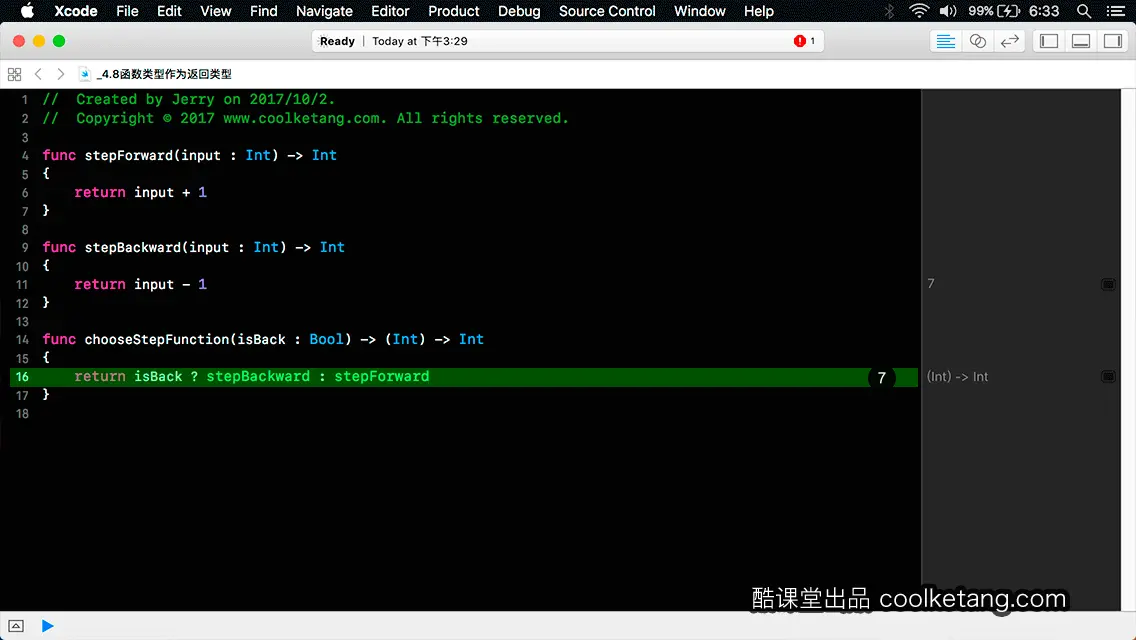The width and height of the screenshot is (1136, 640).
Task: Click chooseStepFunction name on line 14
Action: pos(157,339)
